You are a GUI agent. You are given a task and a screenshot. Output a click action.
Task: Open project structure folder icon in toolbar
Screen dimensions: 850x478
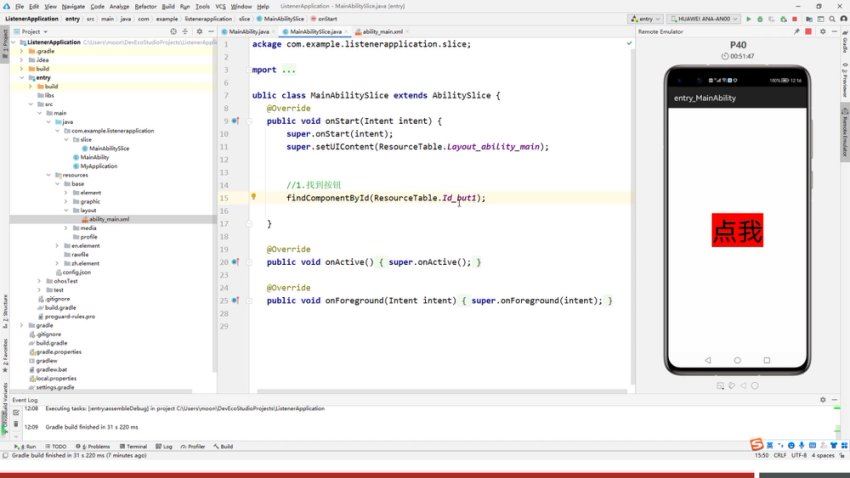[809, 19]
